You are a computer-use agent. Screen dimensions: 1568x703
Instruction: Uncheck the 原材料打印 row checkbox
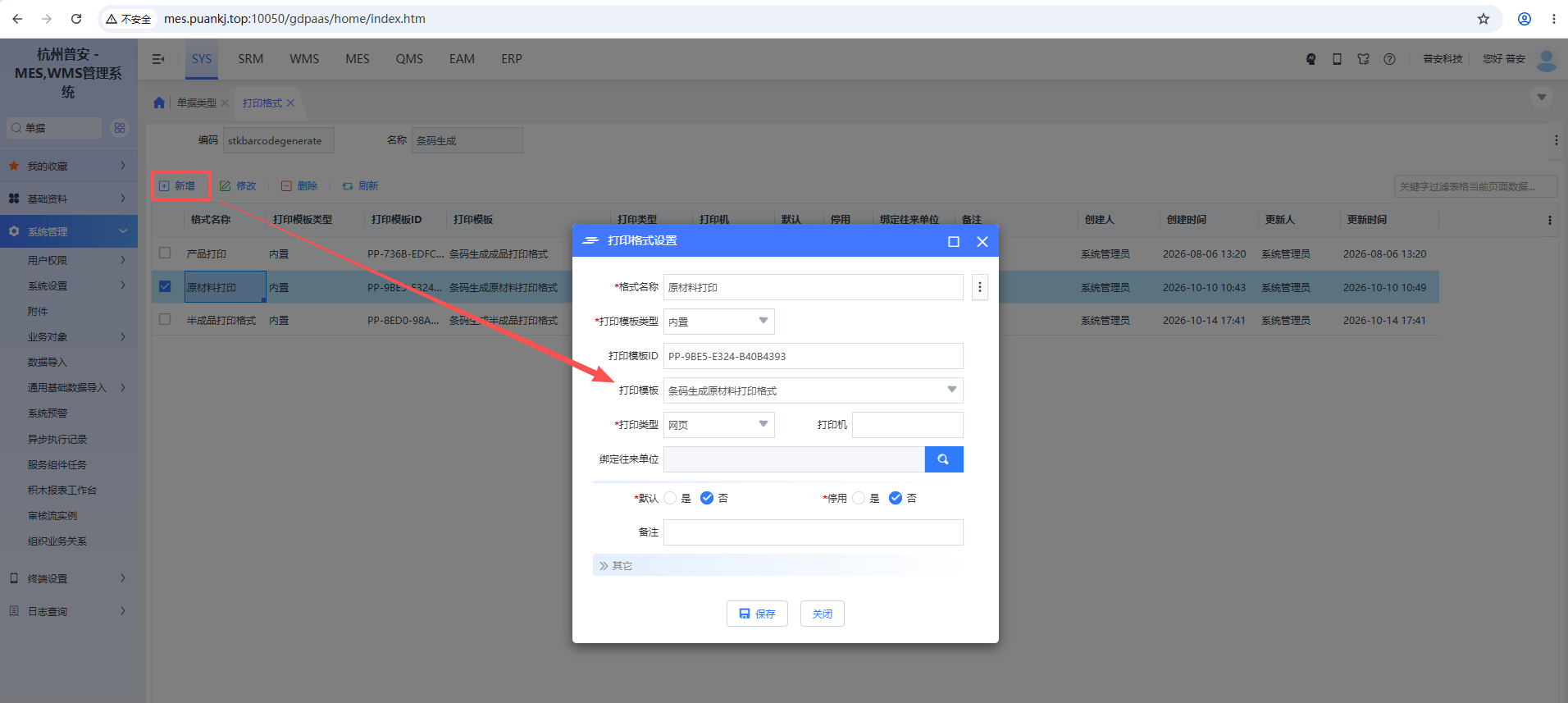165,286
